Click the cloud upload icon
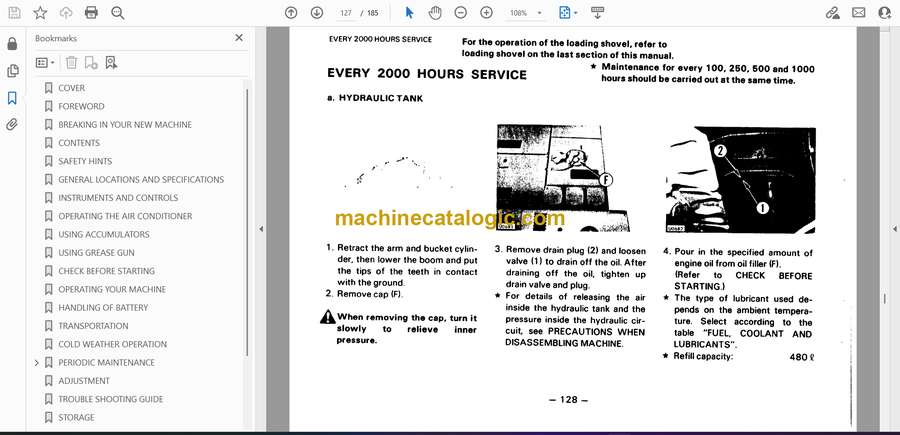The height and width of the screenshot is (435, 900). [x=66, y=13]
